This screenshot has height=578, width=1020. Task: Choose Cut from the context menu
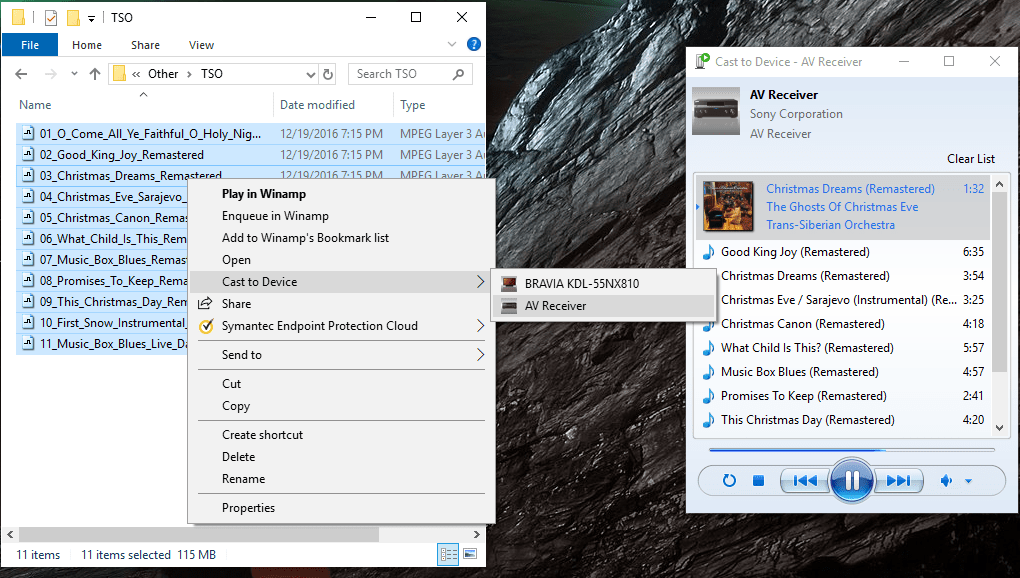tap(231, 384)
